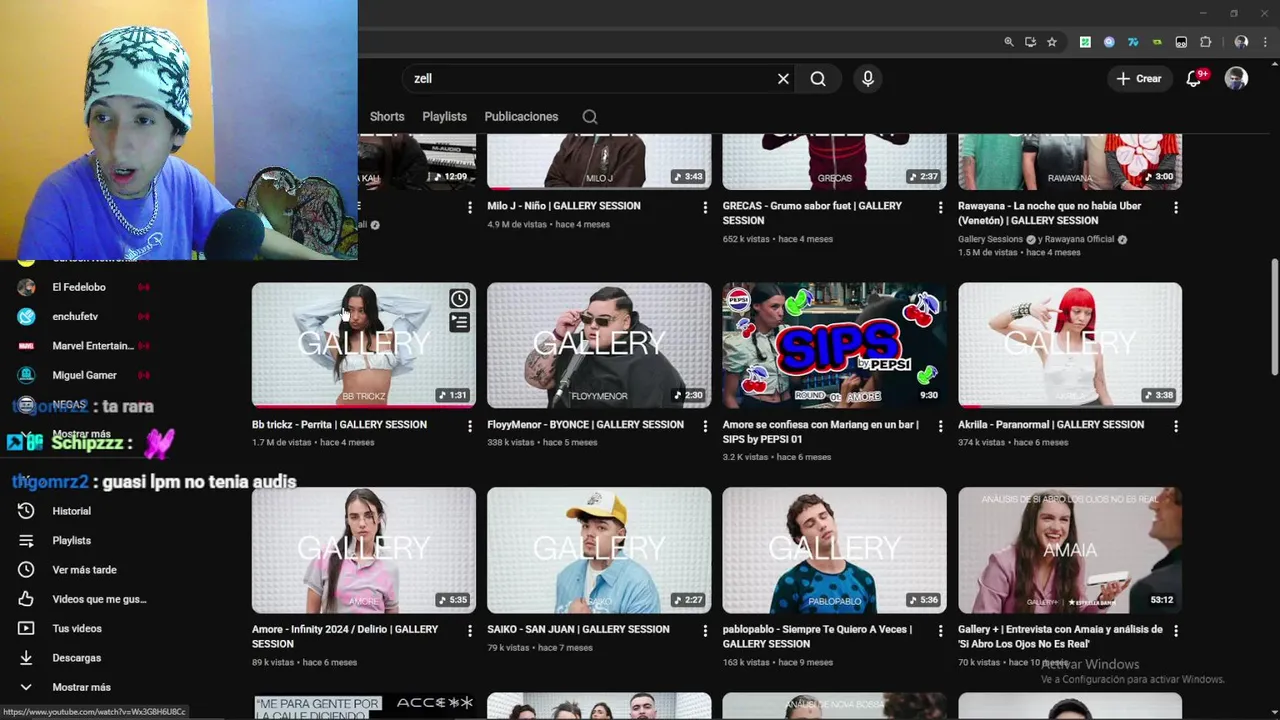
Task: Open Miguel Gamer subscription in sidebar
Action: coord(84,375)
